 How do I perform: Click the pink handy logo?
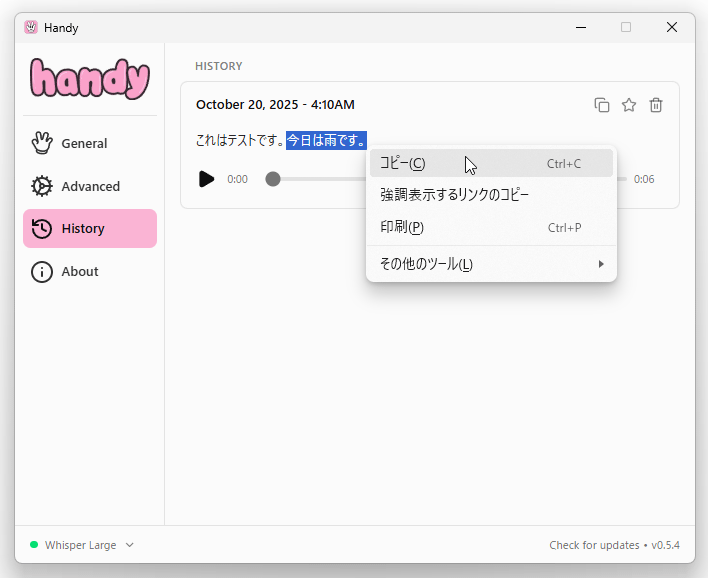[89, 79]
